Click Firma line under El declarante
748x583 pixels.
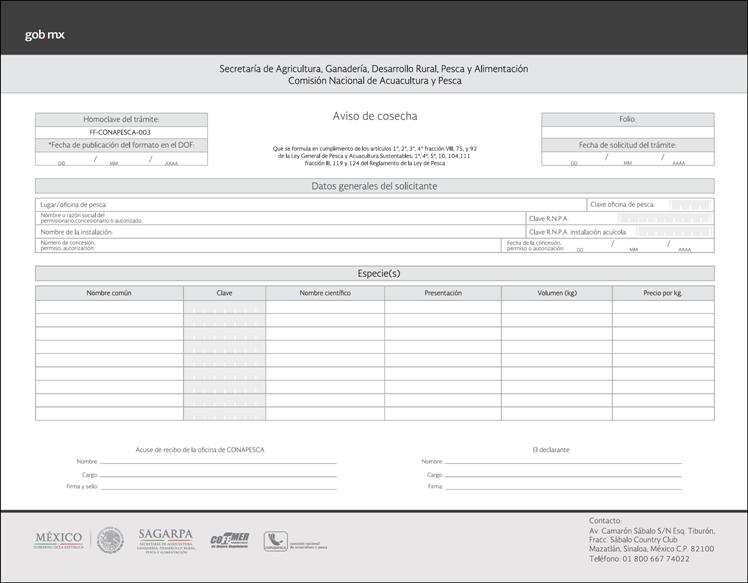tap(563, 487)
